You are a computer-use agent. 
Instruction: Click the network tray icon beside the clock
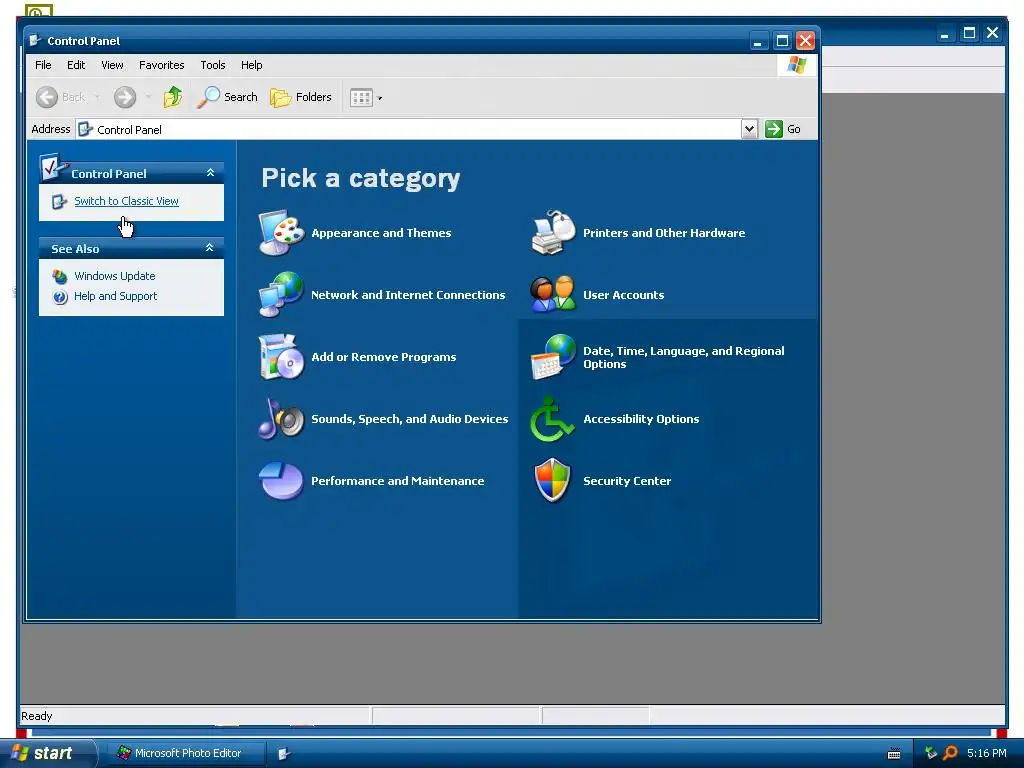coord(931,753)
